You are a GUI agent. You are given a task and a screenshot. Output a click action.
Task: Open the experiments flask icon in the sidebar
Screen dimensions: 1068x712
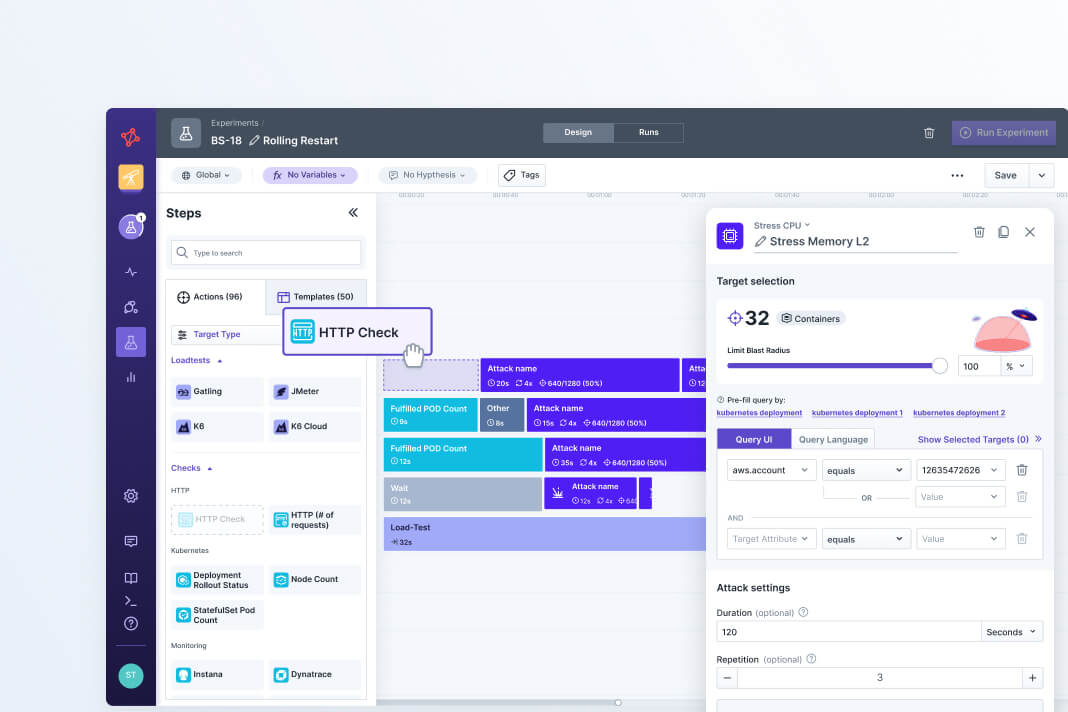[131, 342]
